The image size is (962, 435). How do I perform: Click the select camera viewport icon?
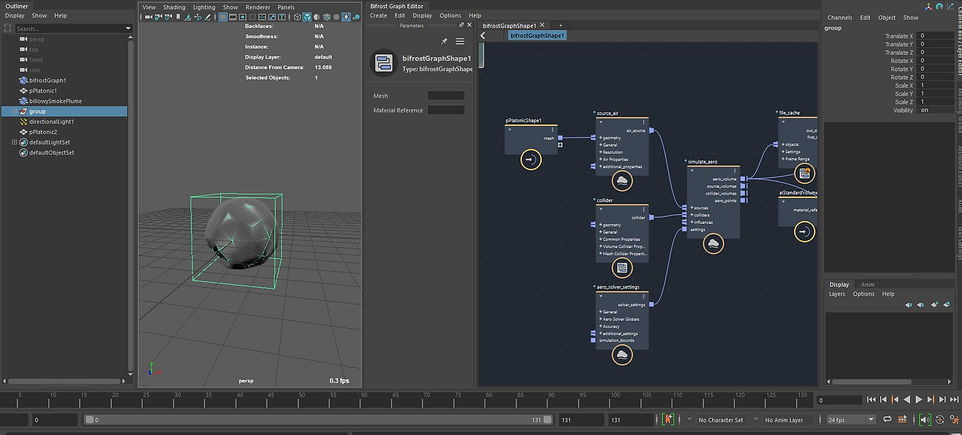coord(148,17)
